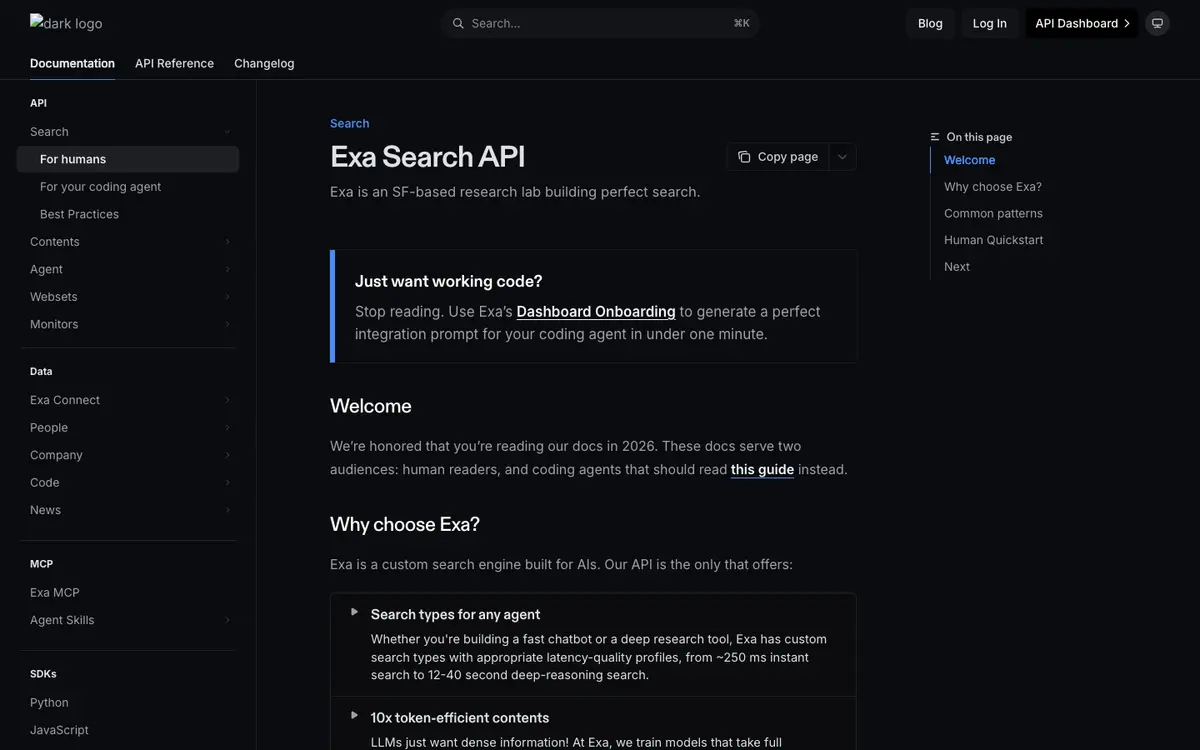Click the copy icon in Copy page
The width and height of the screenshot is (1200, 750).
coord(744,157)
